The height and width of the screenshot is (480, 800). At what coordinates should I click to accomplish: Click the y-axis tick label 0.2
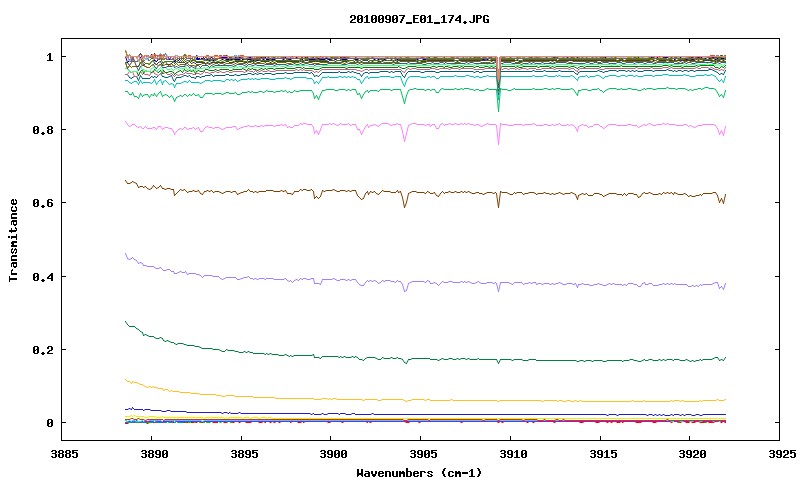click(x=43, y=350)
